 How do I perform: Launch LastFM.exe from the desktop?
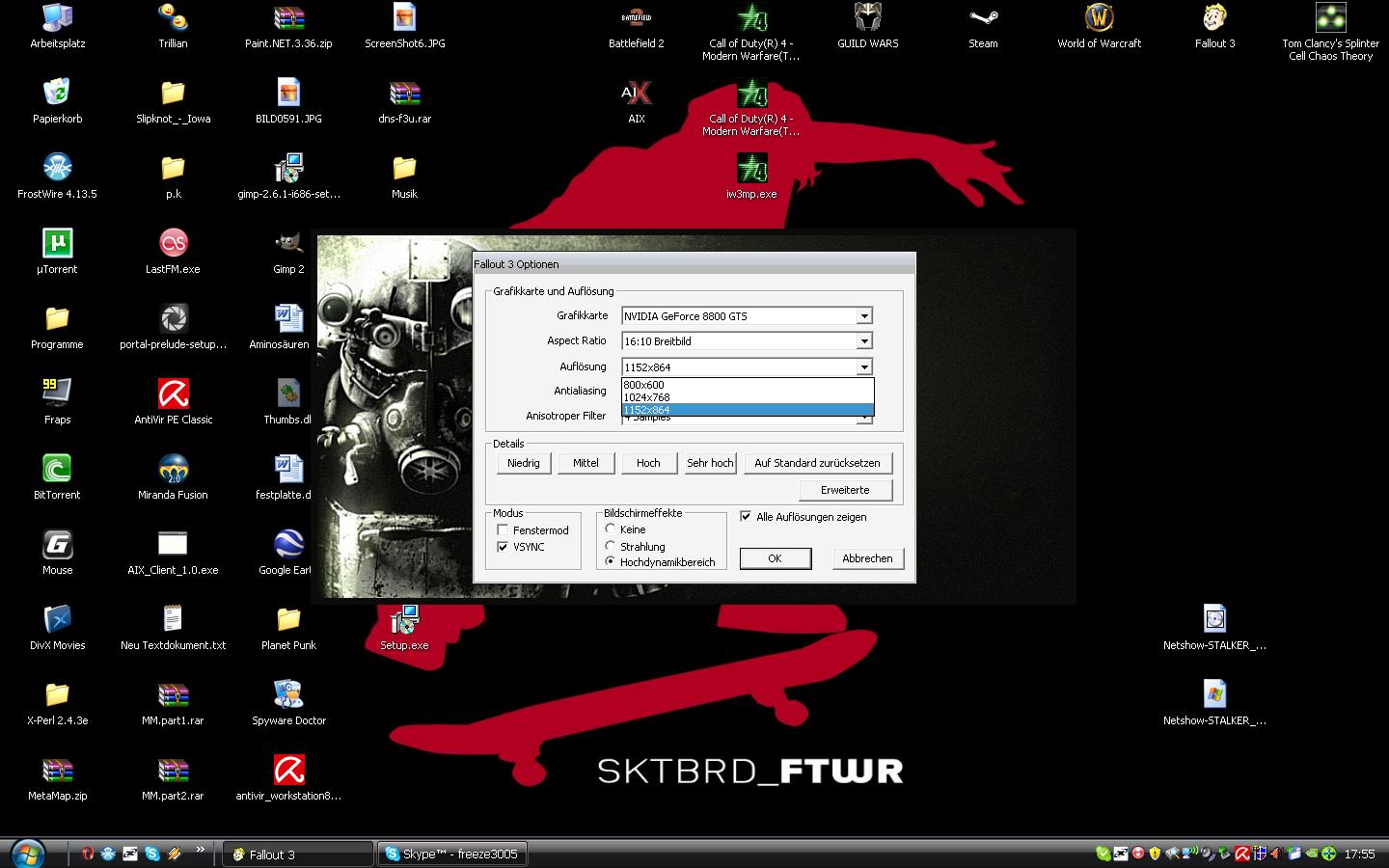(173, 252)
